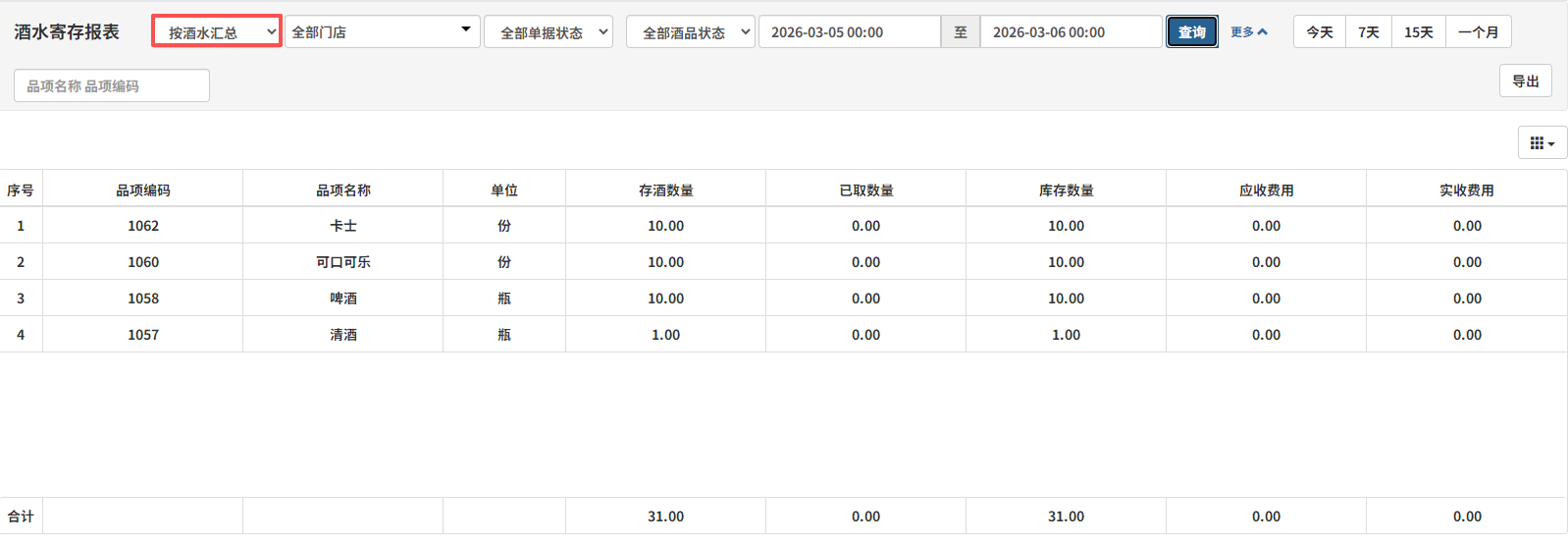Click the 导出 export button
1568x542 pixels.
click(1525, 81)
